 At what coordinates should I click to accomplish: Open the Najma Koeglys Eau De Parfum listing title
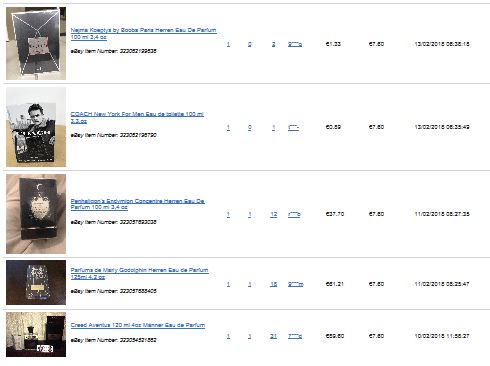(143, 33)
